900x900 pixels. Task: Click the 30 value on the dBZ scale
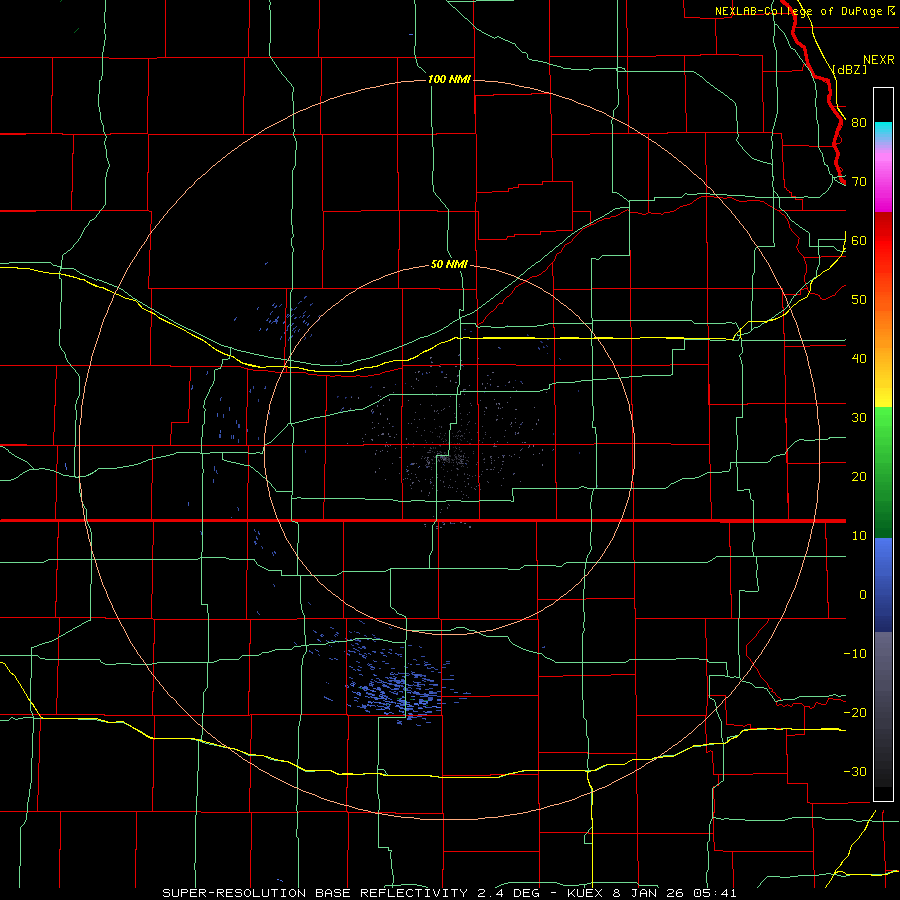point(859,418)
